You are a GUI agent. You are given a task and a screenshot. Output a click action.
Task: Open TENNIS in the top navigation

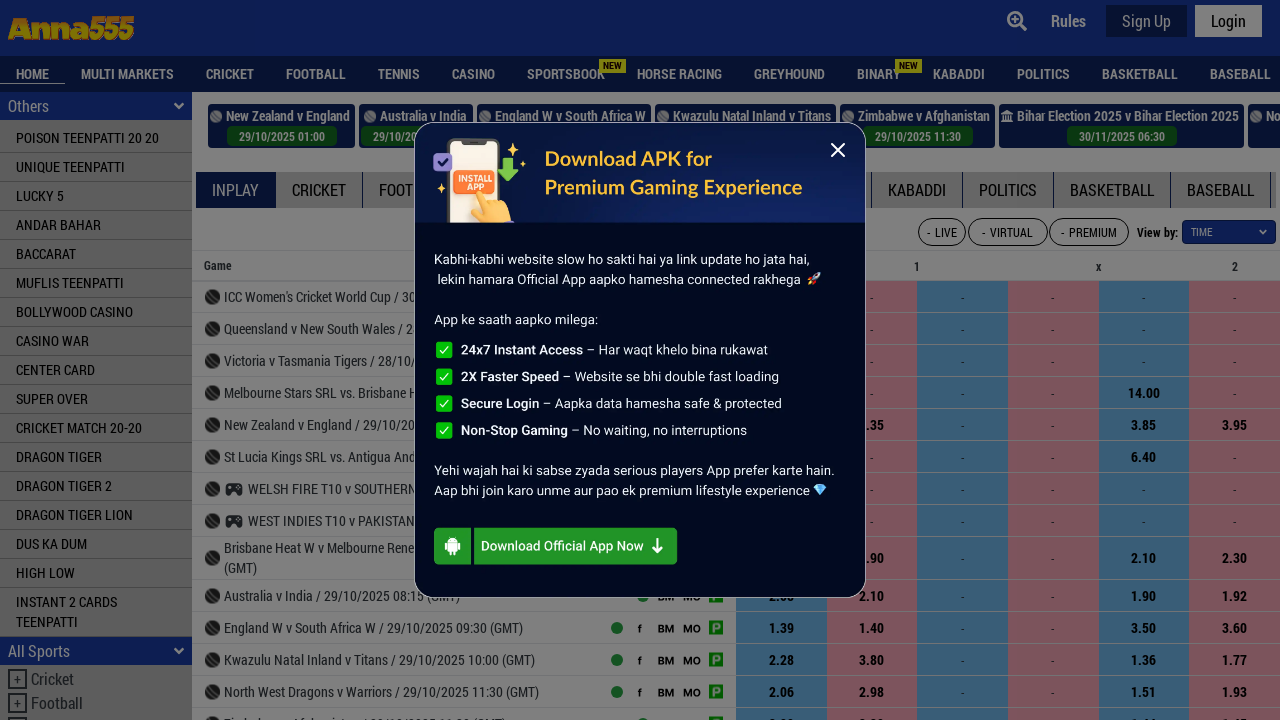tap(399, 74)
